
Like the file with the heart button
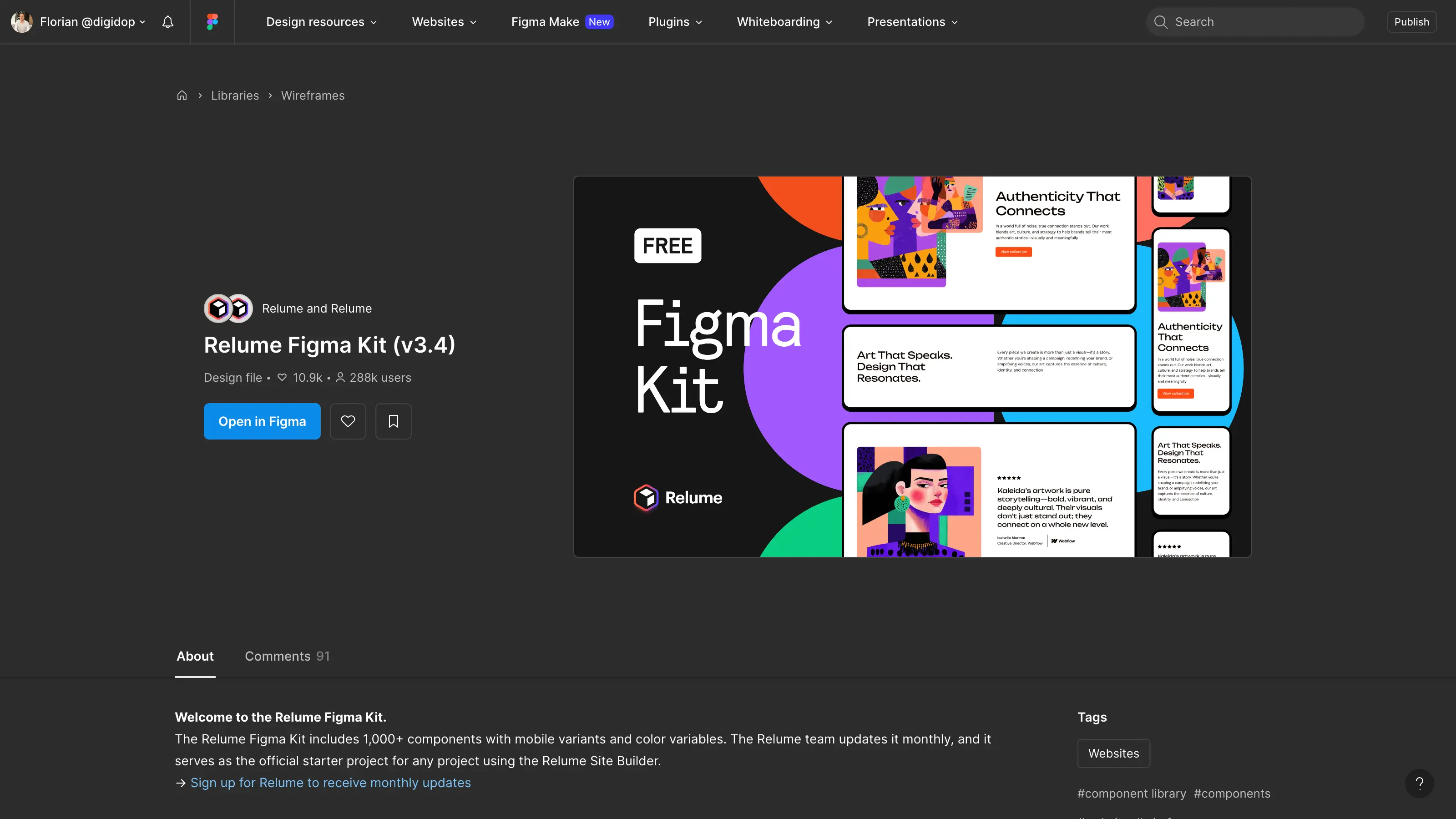[348, 421]
